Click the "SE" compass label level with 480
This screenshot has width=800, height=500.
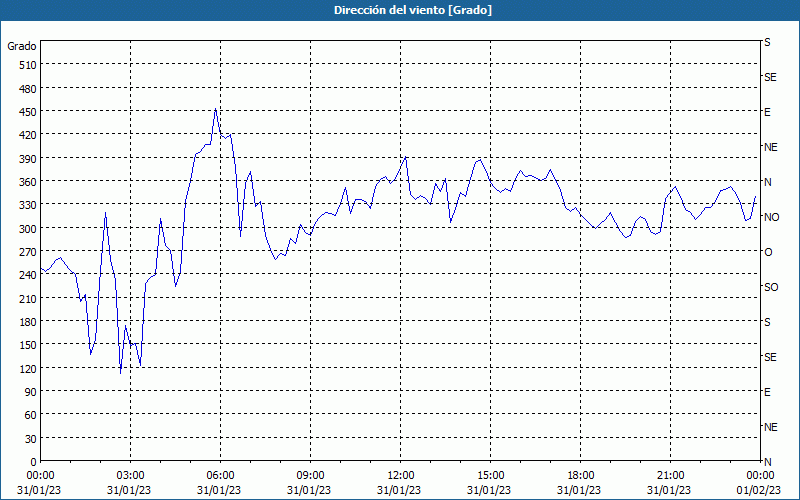tap(770, 77)
